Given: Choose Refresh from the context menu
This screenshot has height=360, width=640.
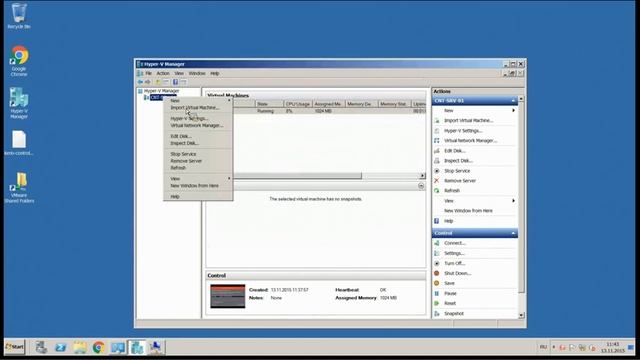Looking at the screenshot, I should [x=198, y=168].
